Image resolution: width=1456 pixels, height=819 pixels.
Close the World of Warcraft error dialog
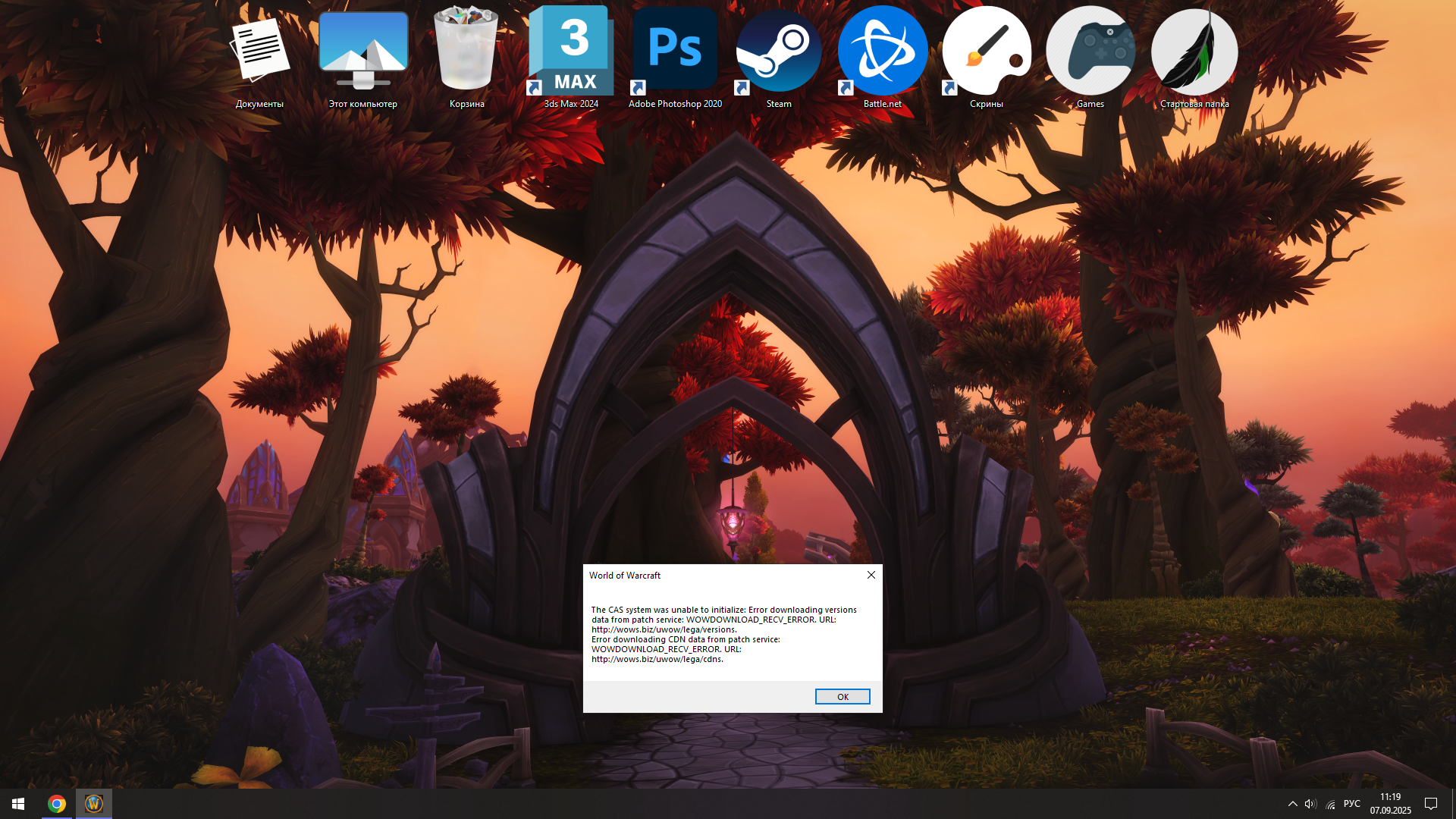871,575
